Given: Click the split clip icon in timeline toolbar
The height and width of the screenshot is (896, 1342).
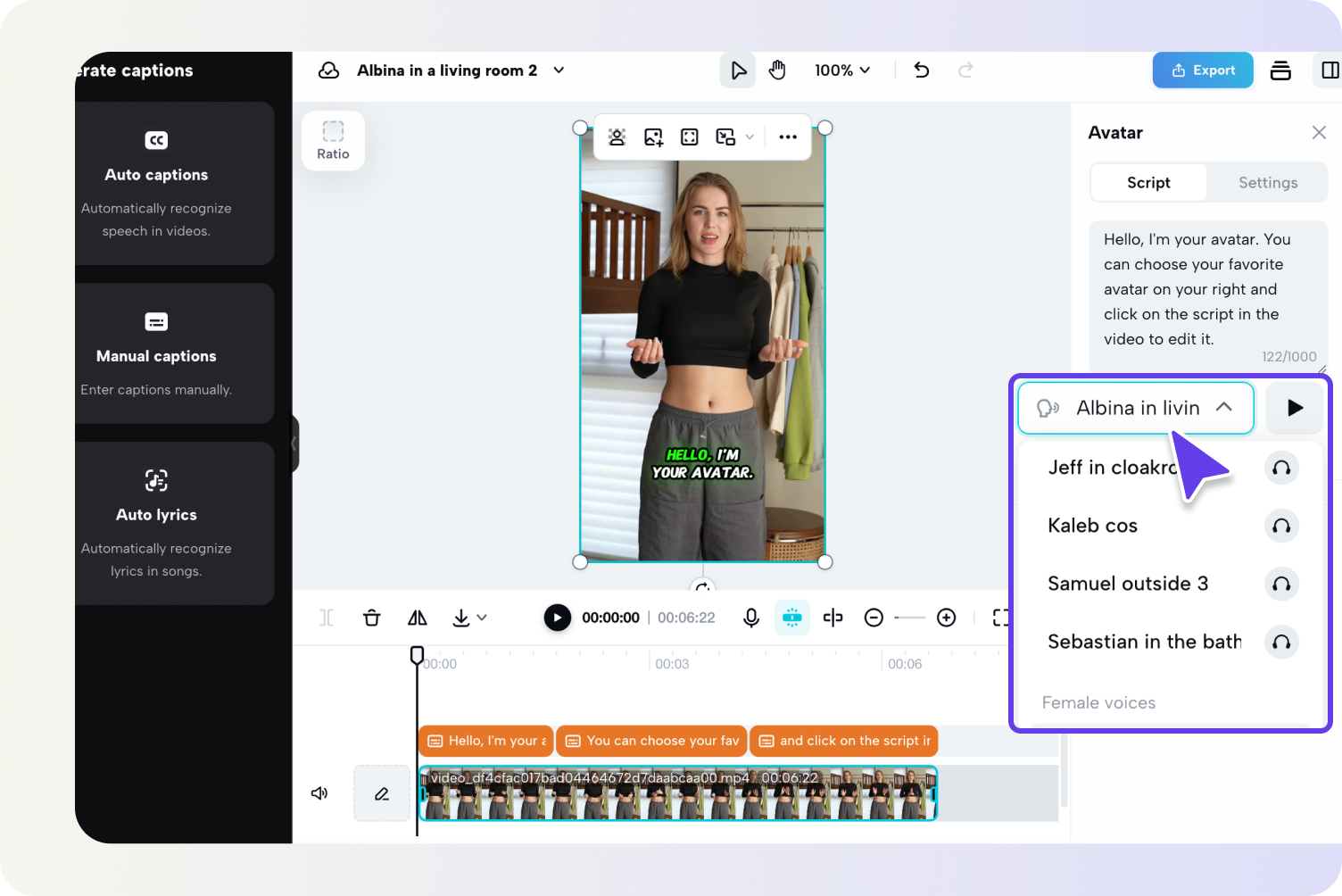Looking at the screenshot, I should [327, 618].
